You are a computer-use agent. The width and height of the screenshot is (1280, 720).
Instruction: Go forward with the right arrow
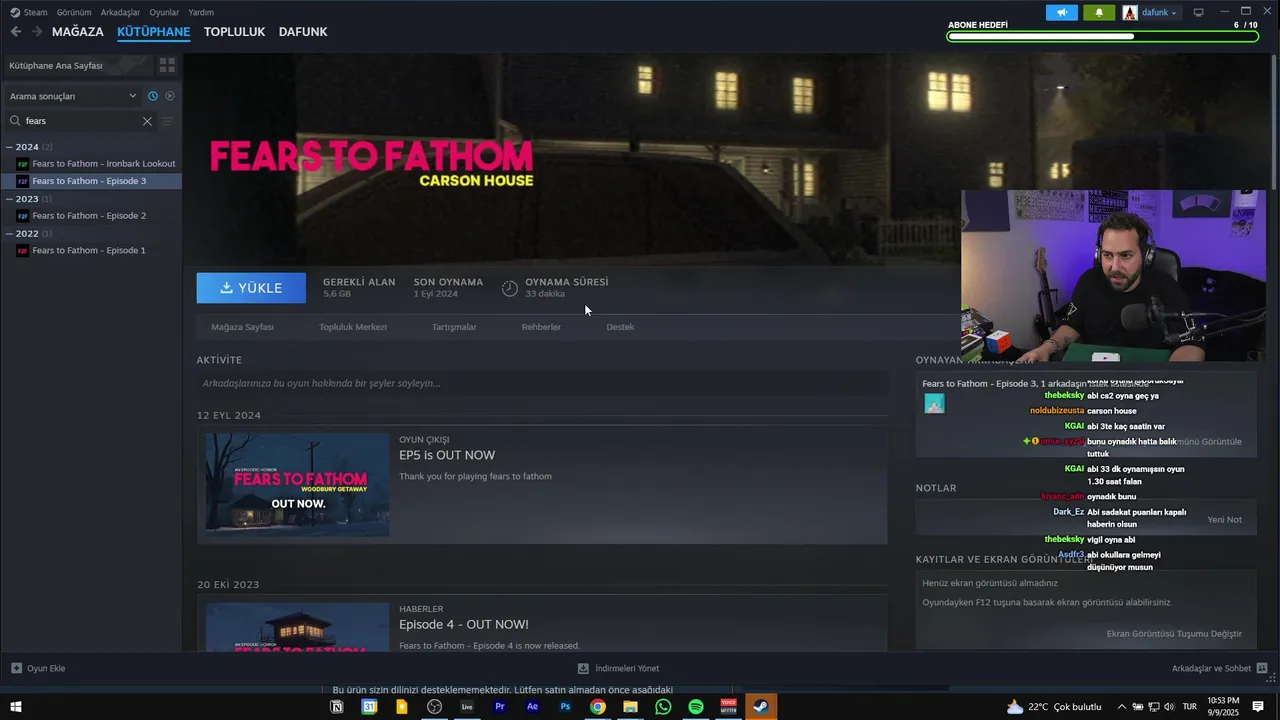click(x=37, y=32)
